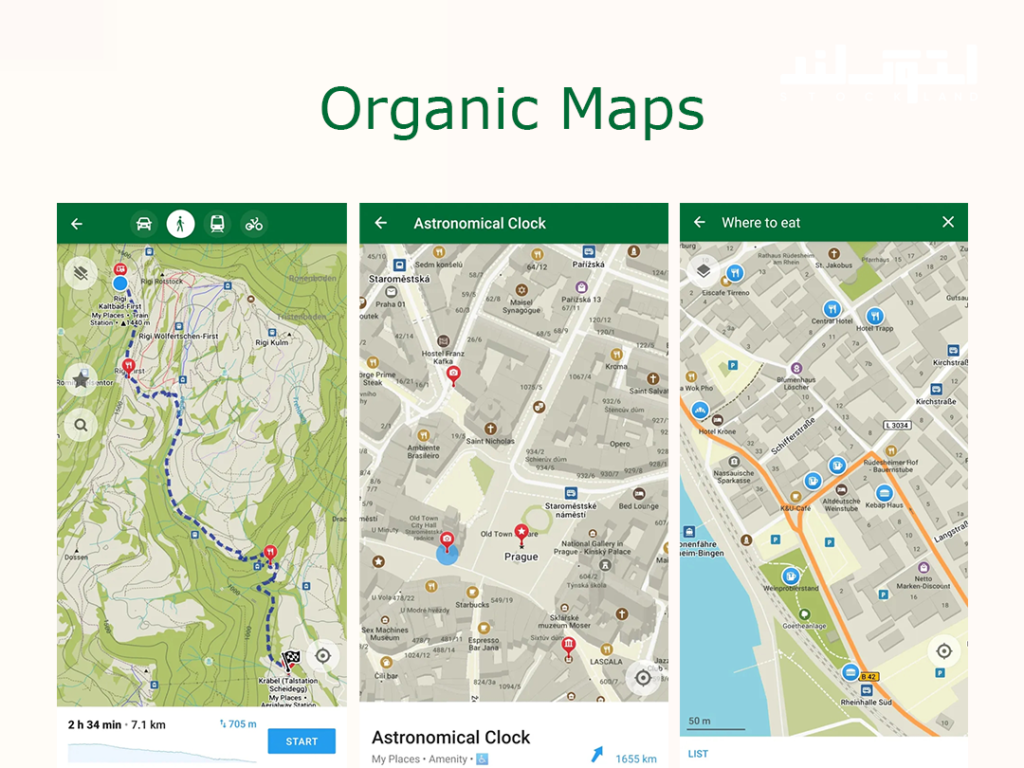Click the B 42 road shield
This screenshot has height=768, width=1024.
pos(868,677)
